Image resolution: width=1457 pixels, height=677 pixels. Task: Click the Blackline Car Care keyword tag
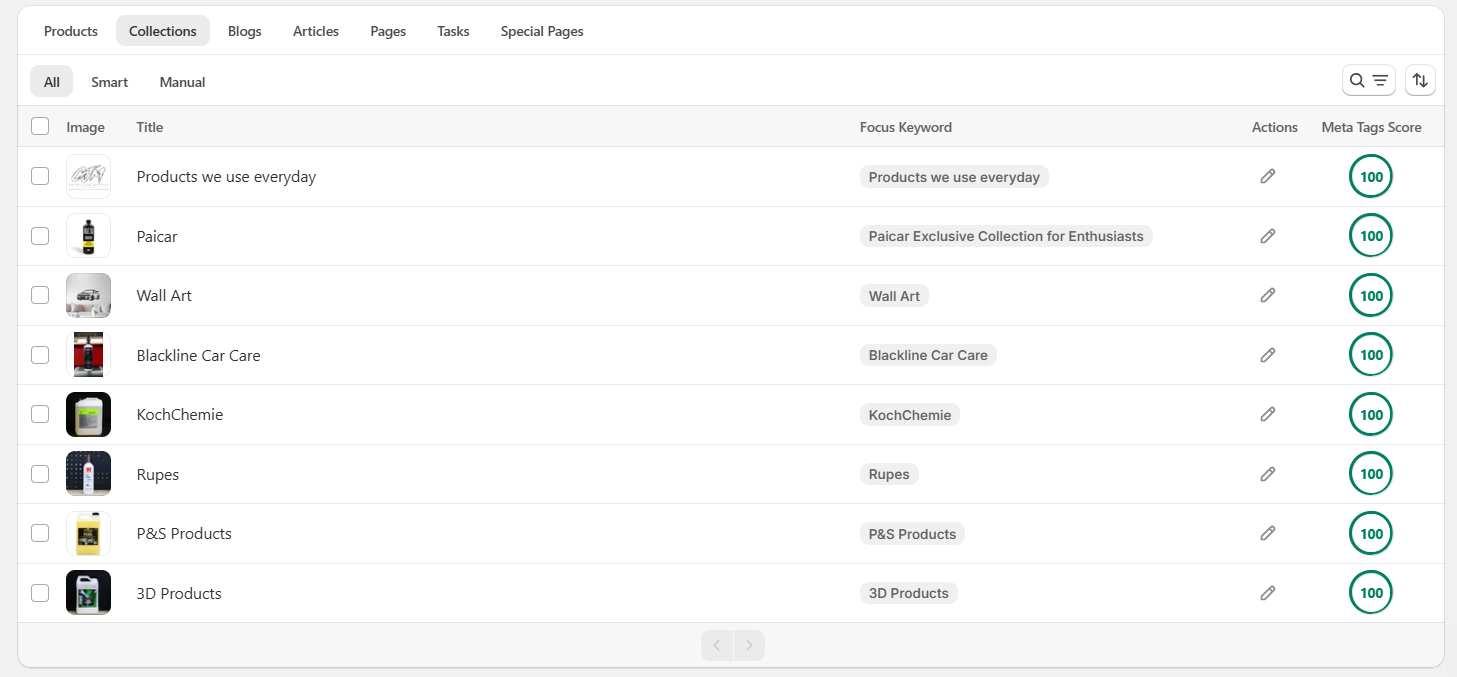928,355
